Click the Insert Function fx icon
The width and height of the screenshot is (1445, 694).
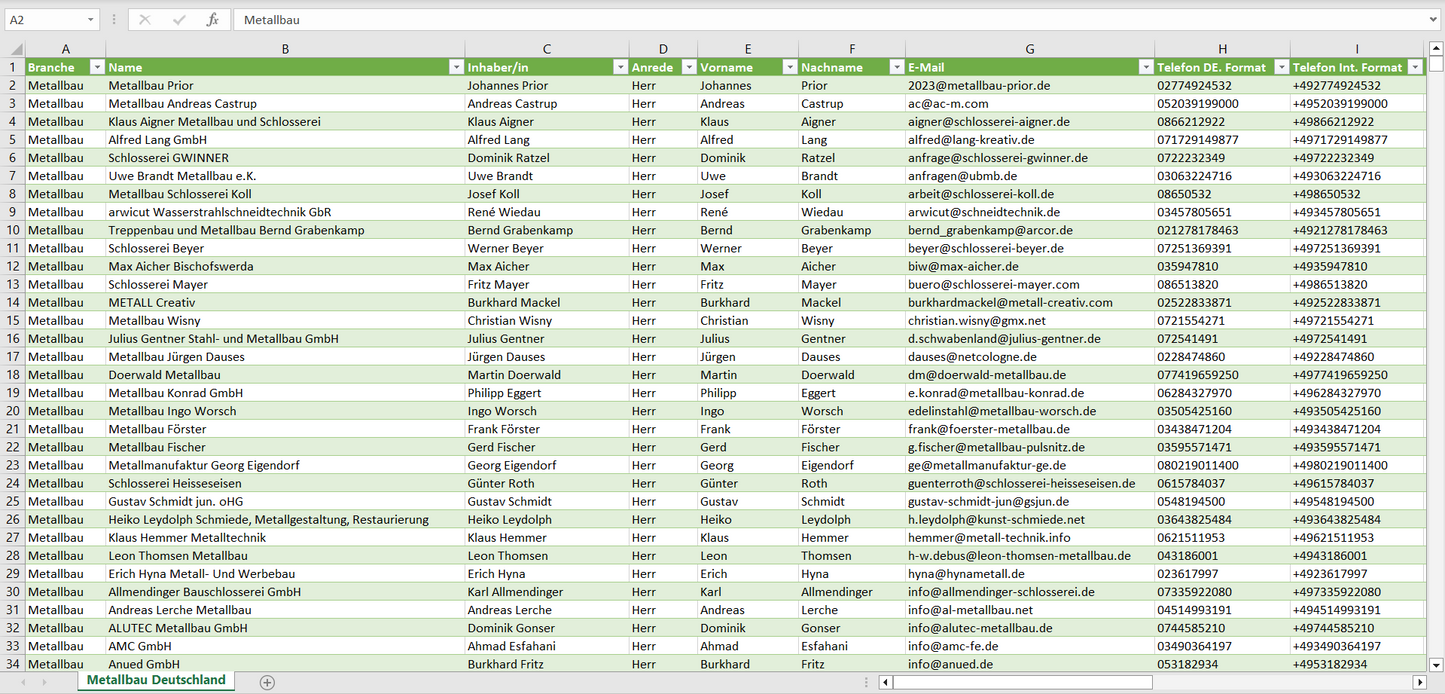(x=212, y=20)
